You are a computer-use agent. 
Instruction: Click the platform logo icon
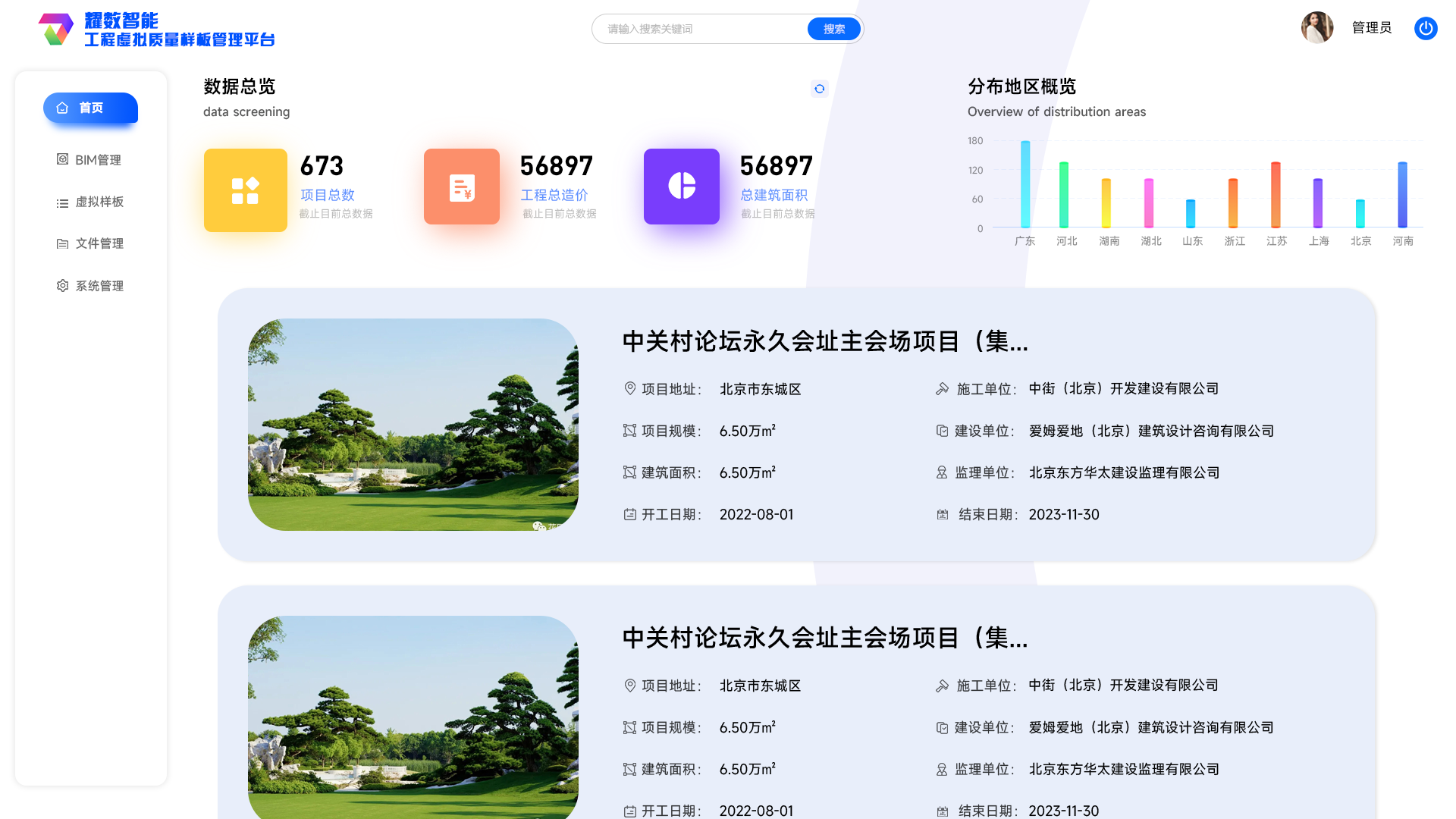point(56,29)
